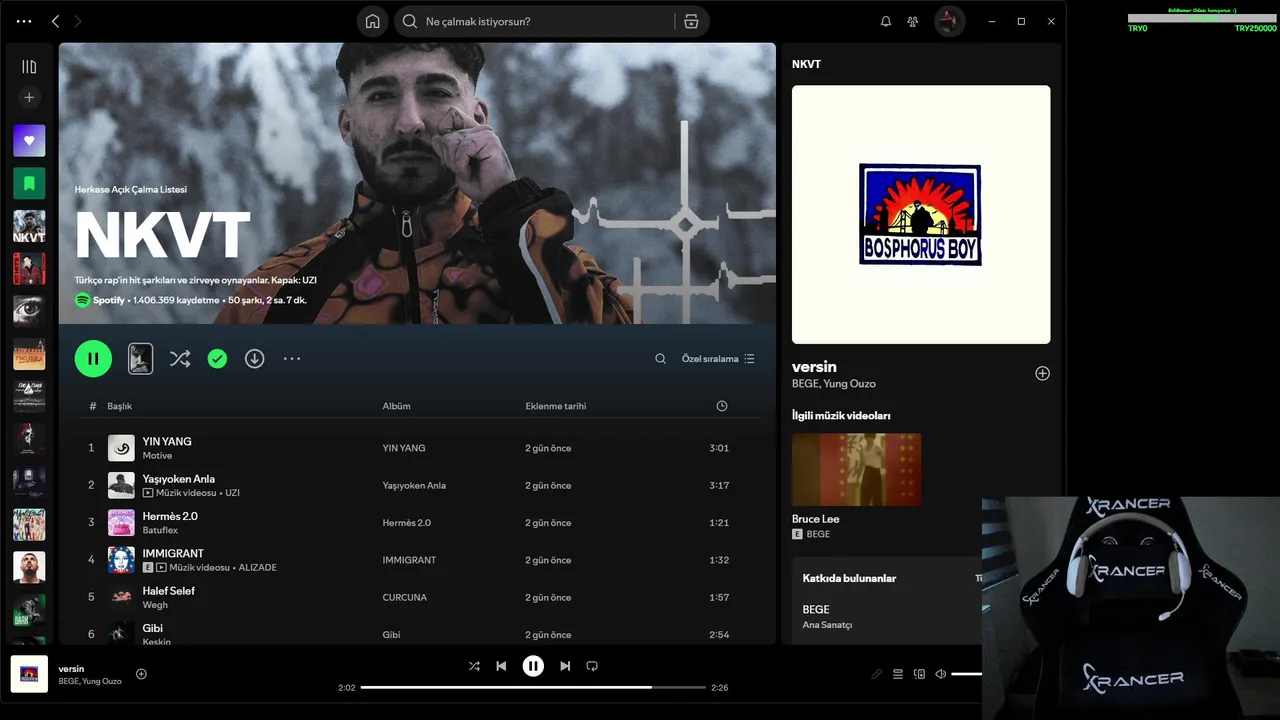Open the three-dots app menu
The height and width of the screenshot is (720, 1280).
(x=24, y=21)
